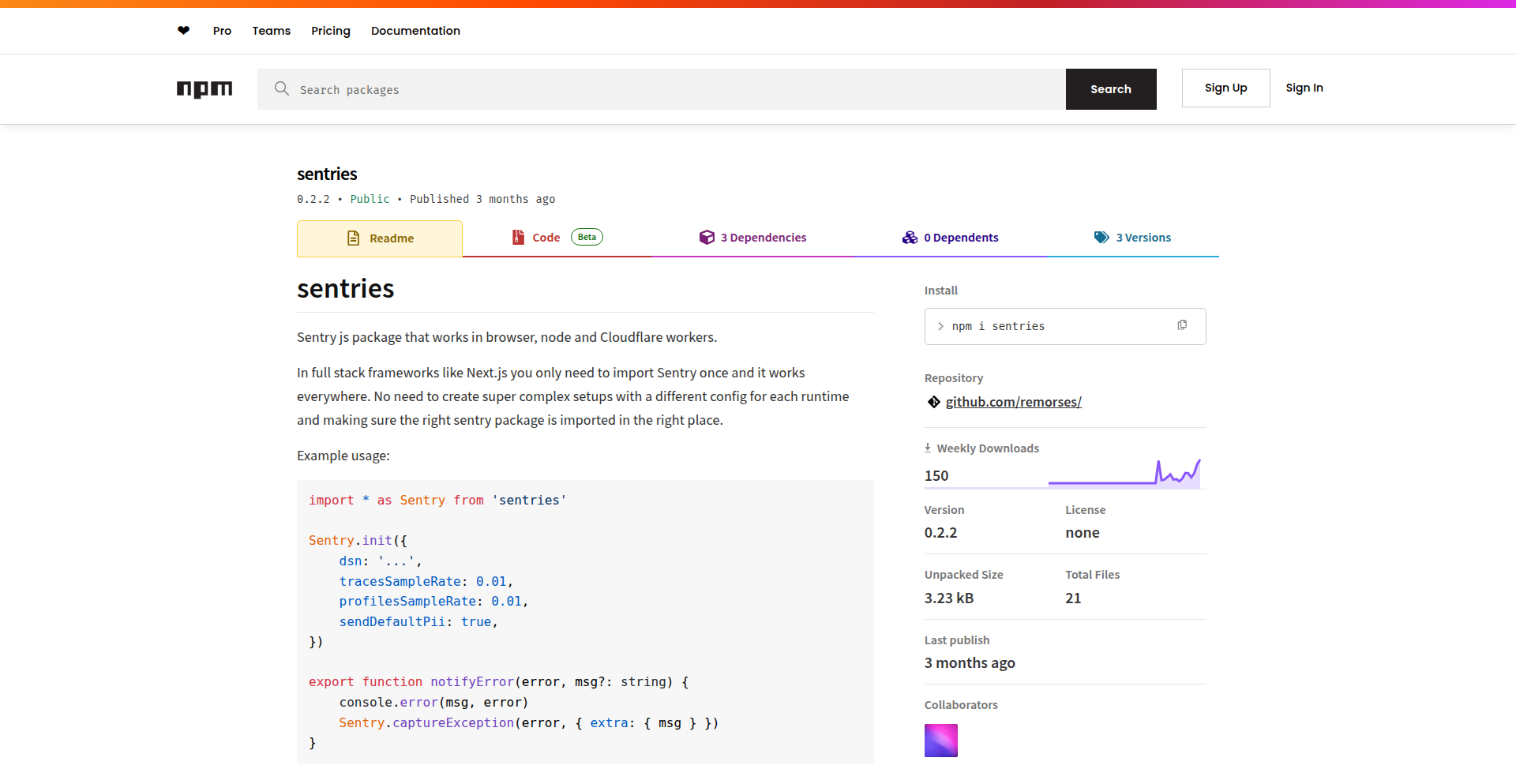1516x784 pixels.
Task: Click the 'profilesSampleRate' code line
Action: pyautogui.click(x=433, y=601)
